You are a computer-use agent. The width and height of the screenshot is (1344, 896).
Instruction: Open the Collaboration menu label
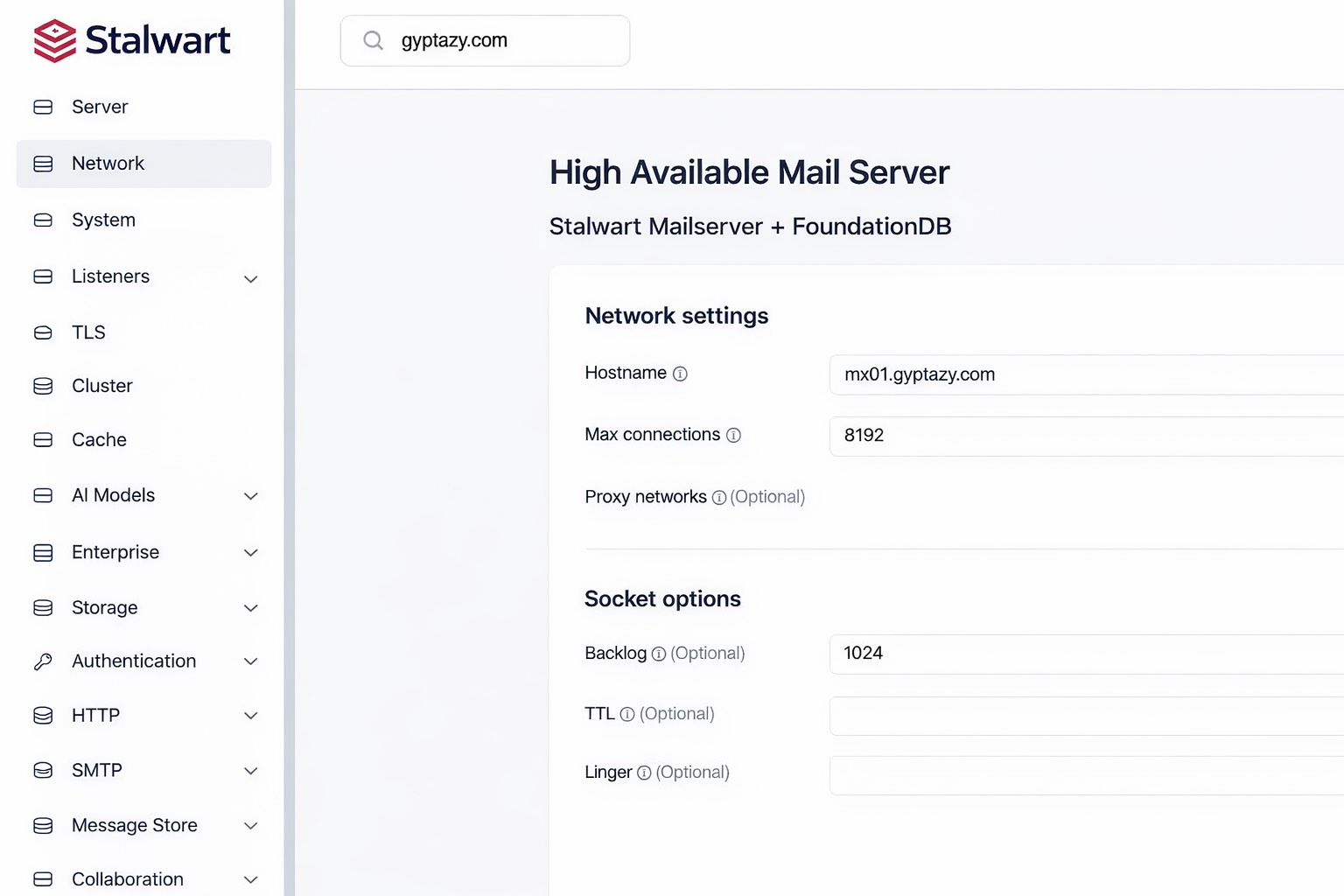[128, 878]
